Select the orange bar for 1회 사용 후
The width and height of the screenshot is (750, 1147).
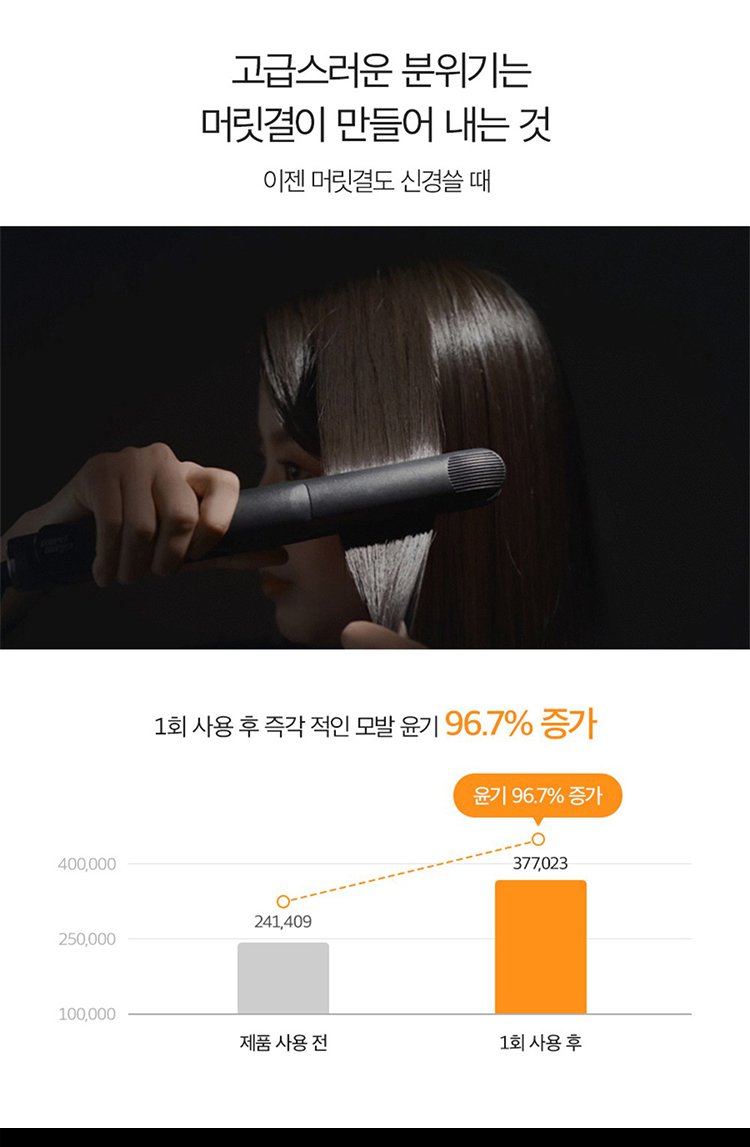pos(541,947)
